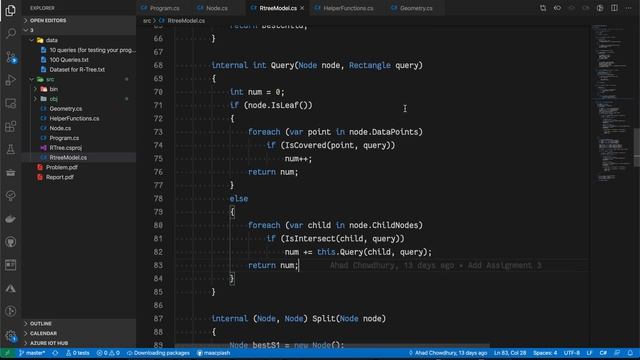The width and height of the screenshot is (640, 360).
Task: Open RTree.csproj project file
Action: coord(79,148)
